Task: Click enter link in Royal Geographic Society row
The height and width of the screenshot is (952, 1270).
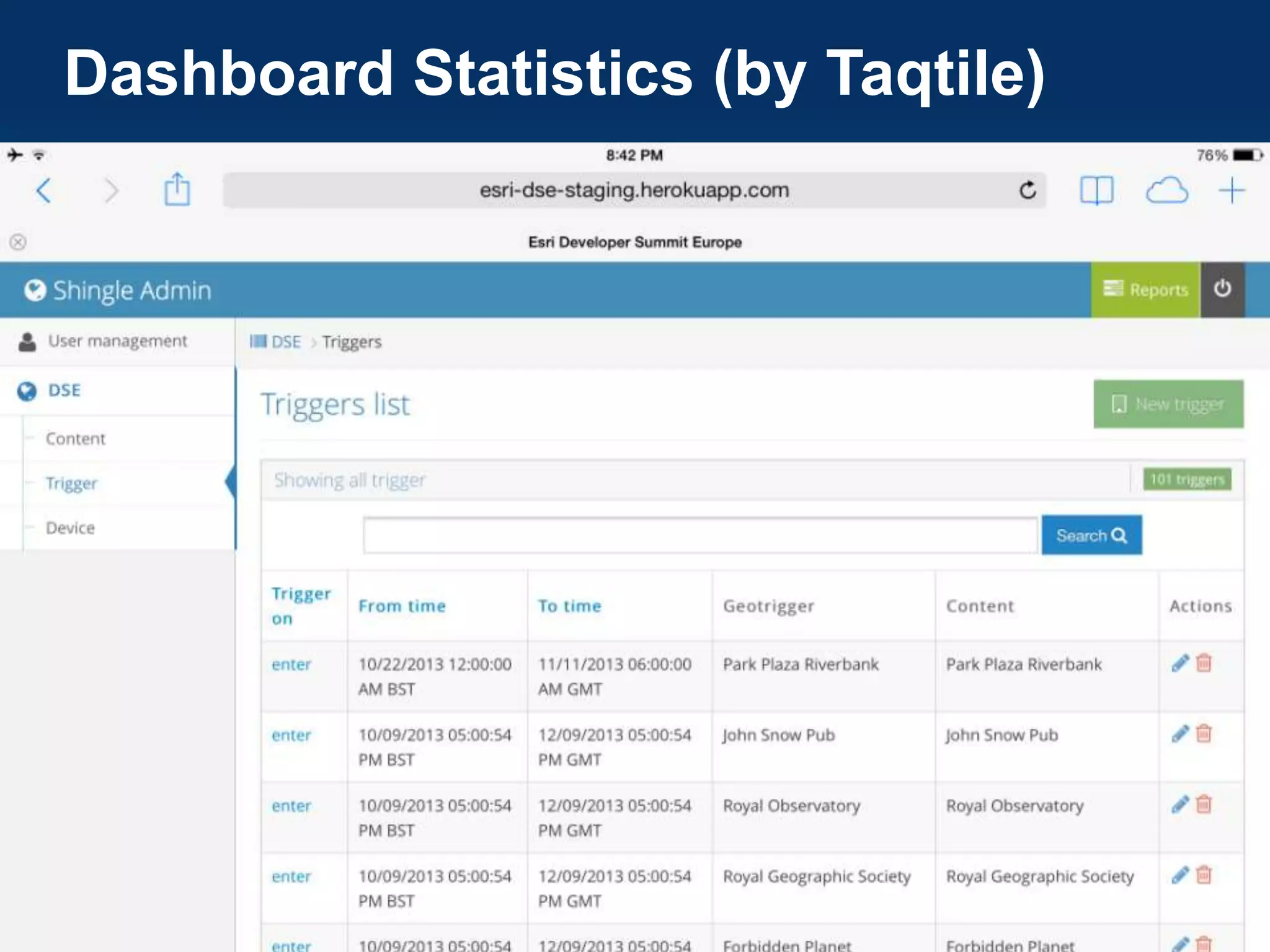Action: [291, 876]
